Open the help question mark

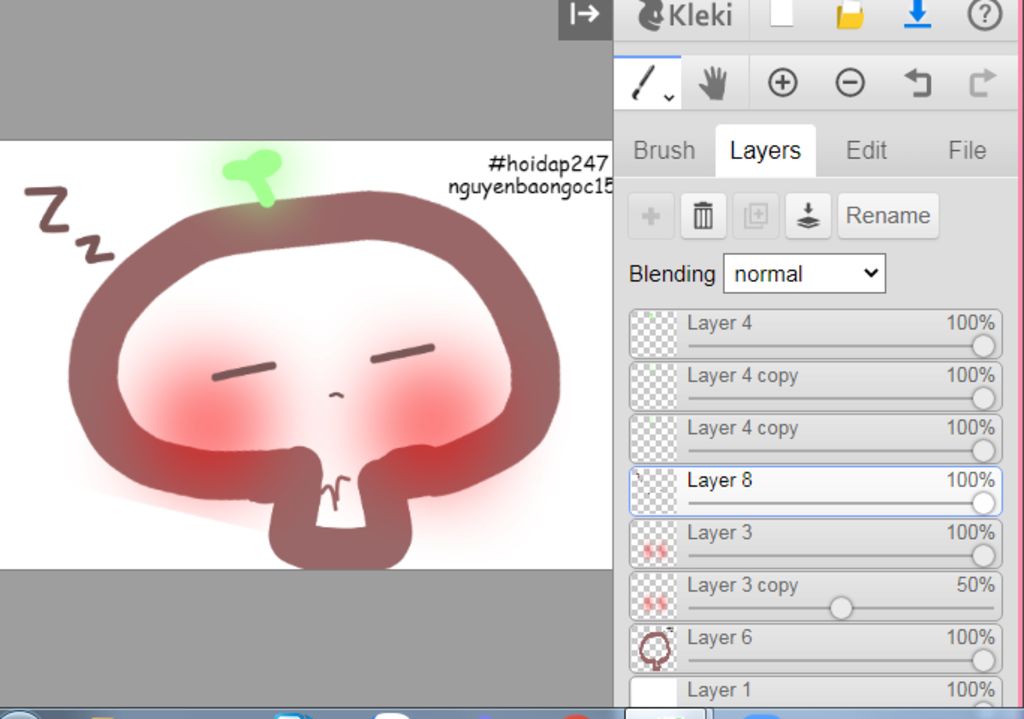pyautogui.click(x=984, y=14)
